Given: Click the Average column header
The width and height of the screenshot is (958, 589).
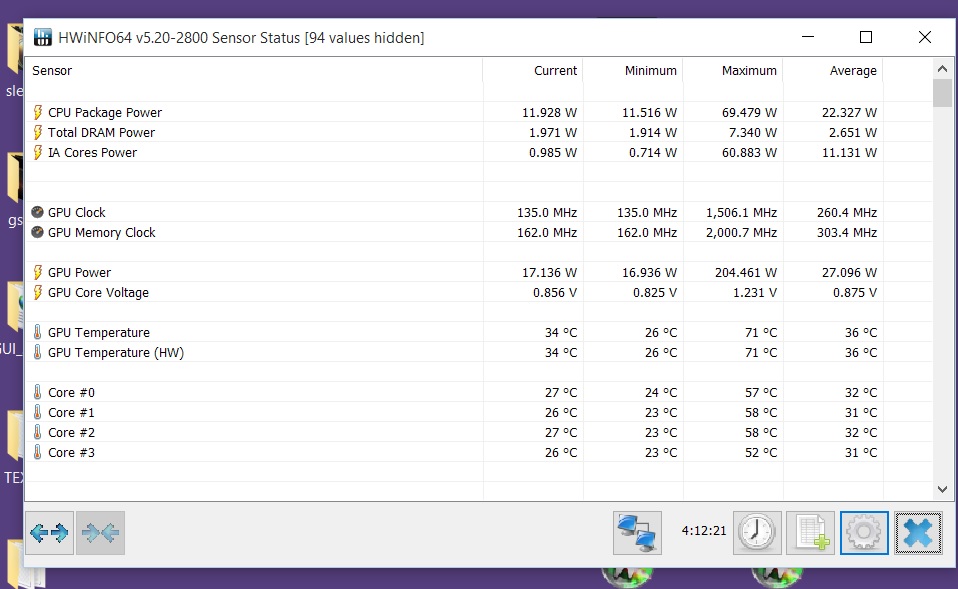Looking at the screenshot, I should [833, 71].
